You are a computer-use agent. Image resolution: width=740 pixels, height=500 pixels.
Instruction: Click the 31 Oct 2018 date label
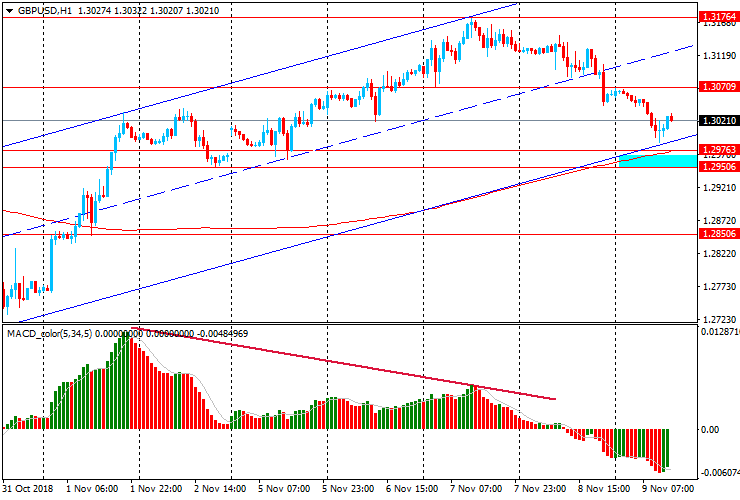click(28, 489)
